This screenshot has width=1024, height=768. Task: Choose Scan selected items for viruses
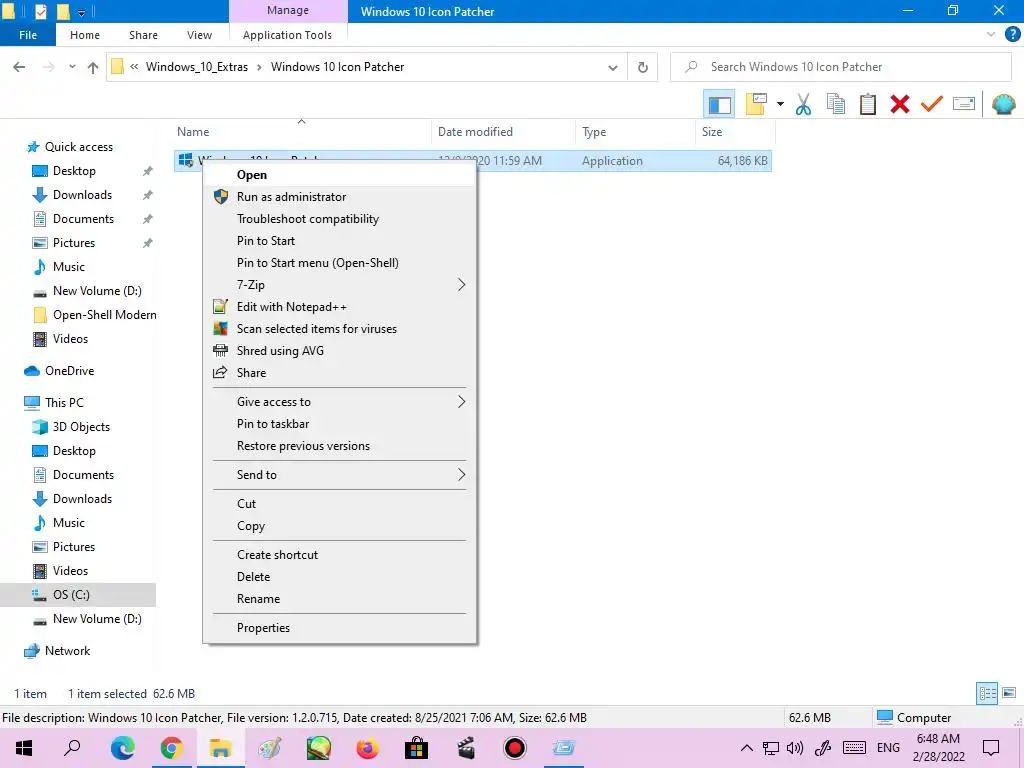[x=339, y=328]
